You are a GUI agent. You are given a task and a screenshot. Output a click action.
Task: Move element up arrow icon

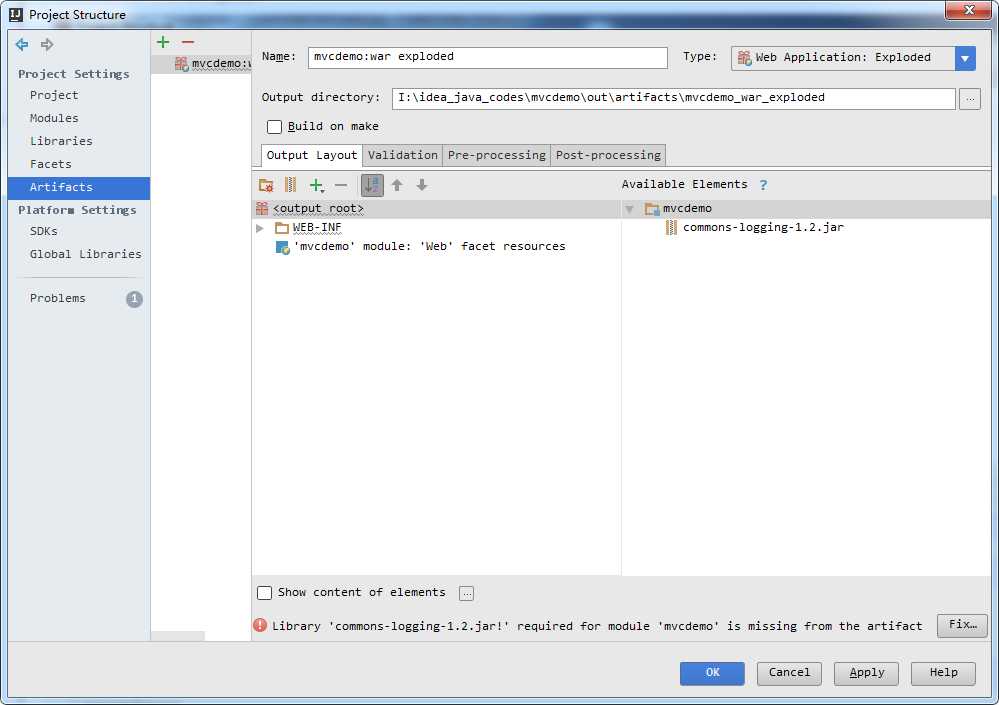(397, 185)
